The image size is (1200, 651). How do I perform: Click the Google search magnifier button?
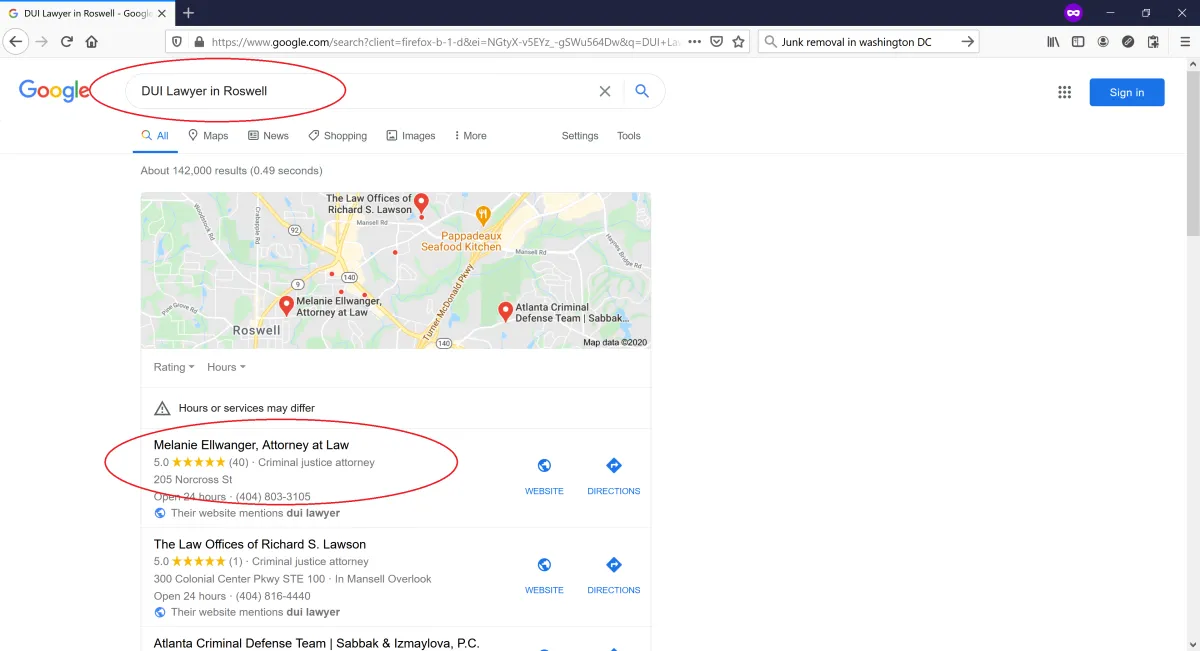pyautogui.click(x=642, y=91)
